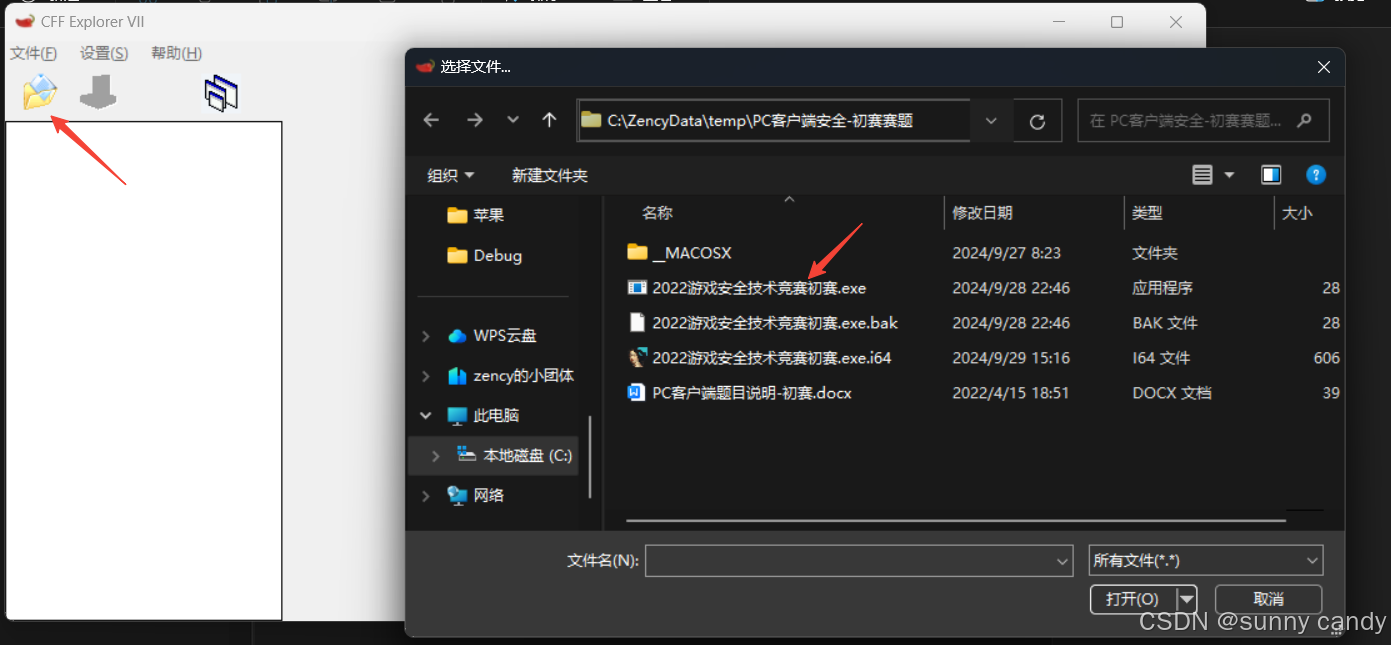Open the 设置(S) menu in CFF Explorer

[x=104, y=53]
